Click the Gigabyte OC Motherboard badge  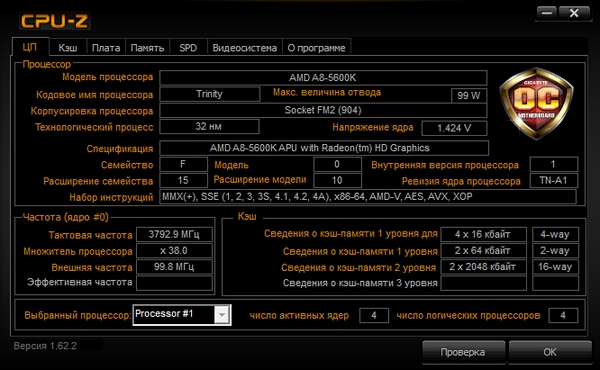536,103
